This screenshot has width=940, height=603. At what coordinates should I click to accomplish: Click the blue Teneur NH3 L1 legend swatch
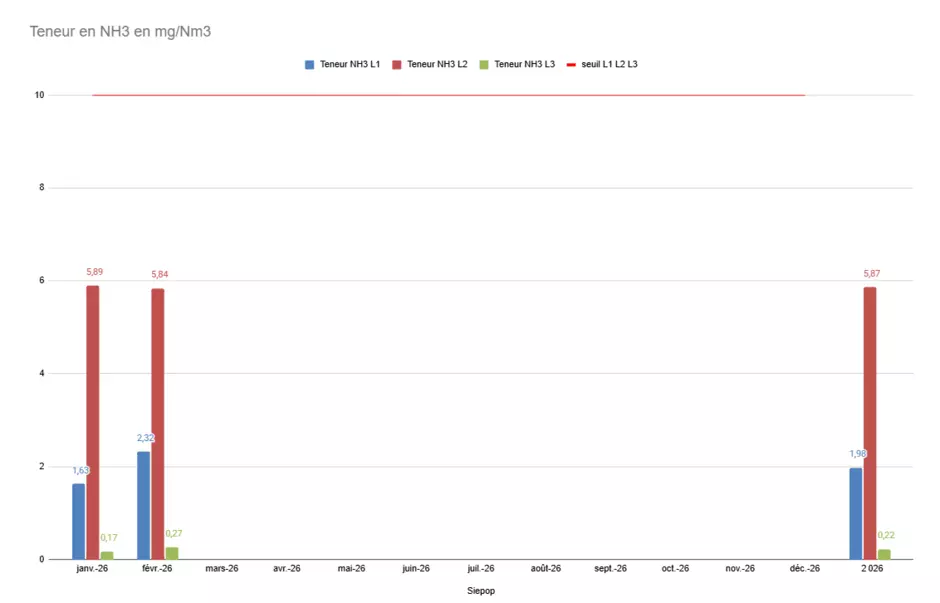tap(310, 64)
